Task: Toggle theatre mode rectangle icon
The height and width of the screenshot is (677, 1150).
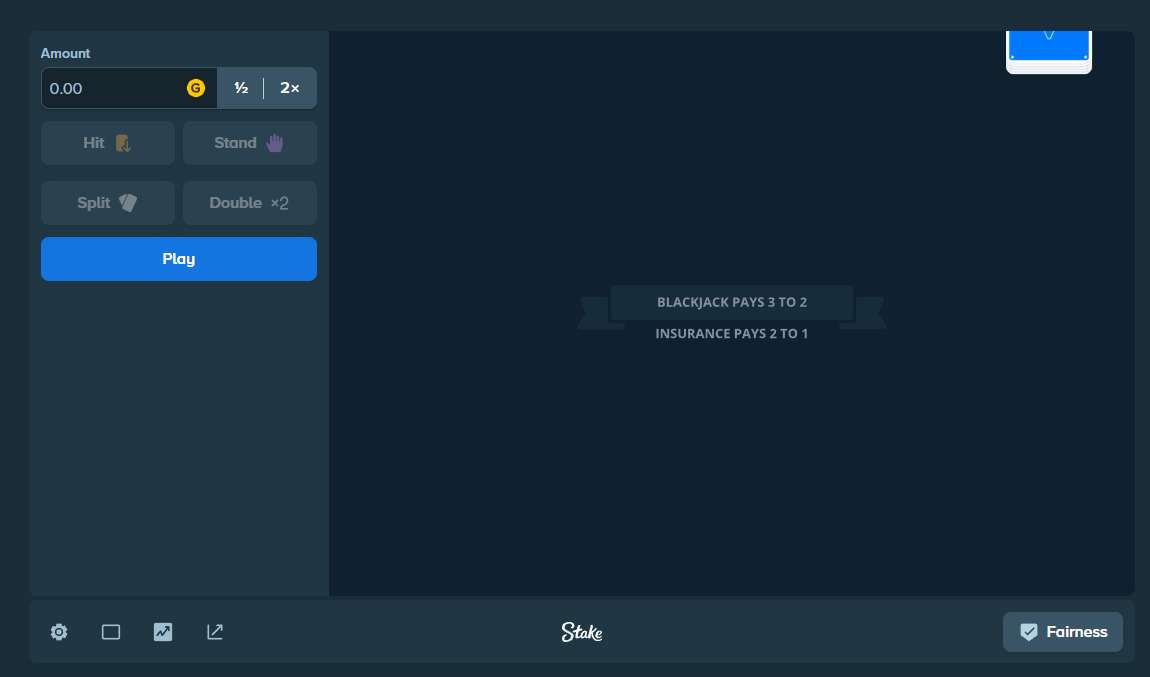Action: [x=111, y=632]
